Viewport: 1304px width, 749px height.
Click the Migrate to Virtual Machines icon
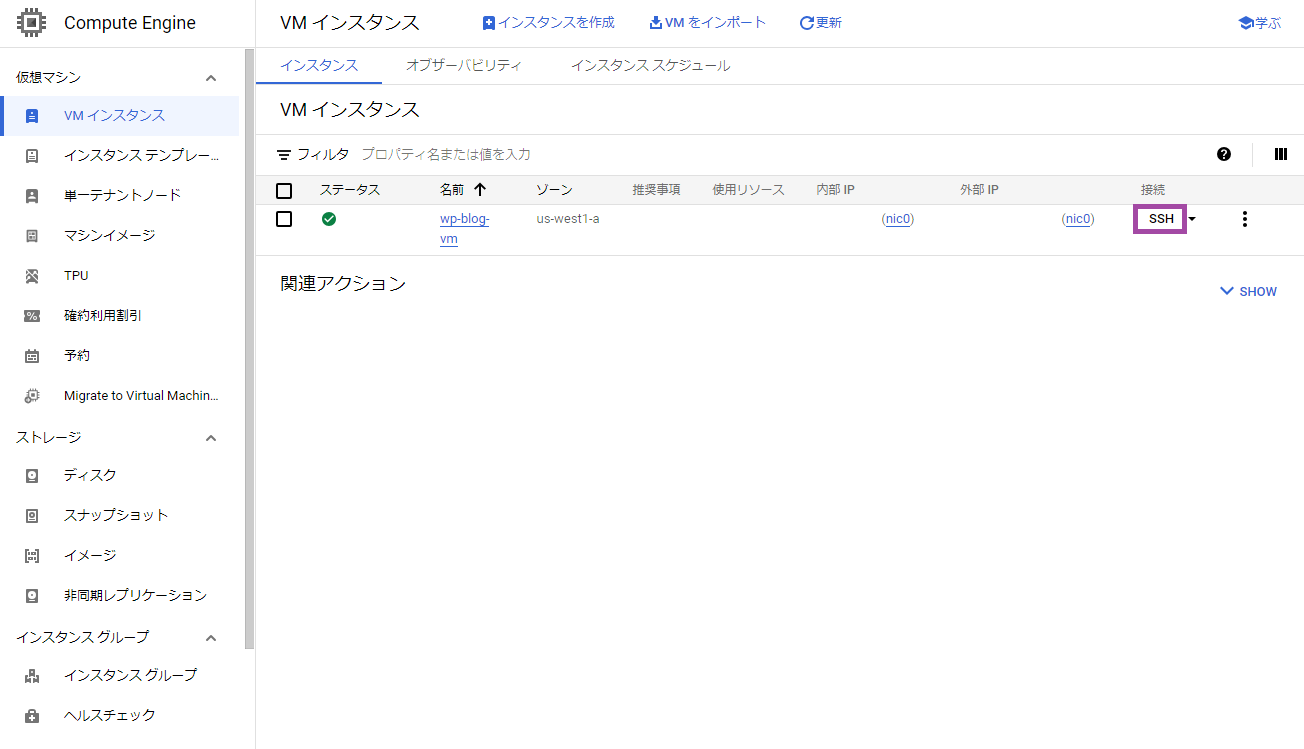click(32, 396)
